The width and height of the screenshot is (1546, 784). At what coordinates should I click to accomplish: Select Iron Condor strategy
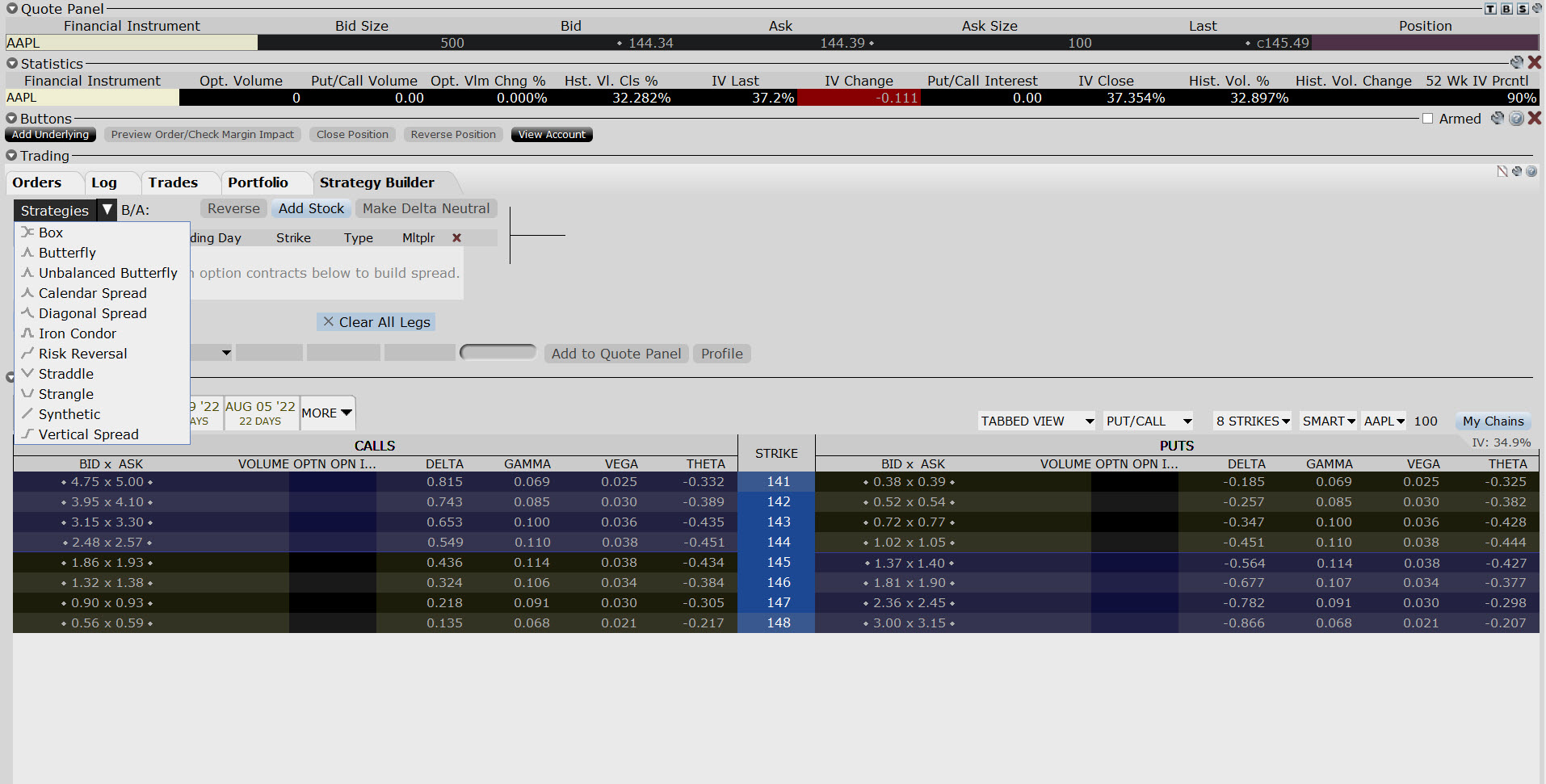click(102, 333)
